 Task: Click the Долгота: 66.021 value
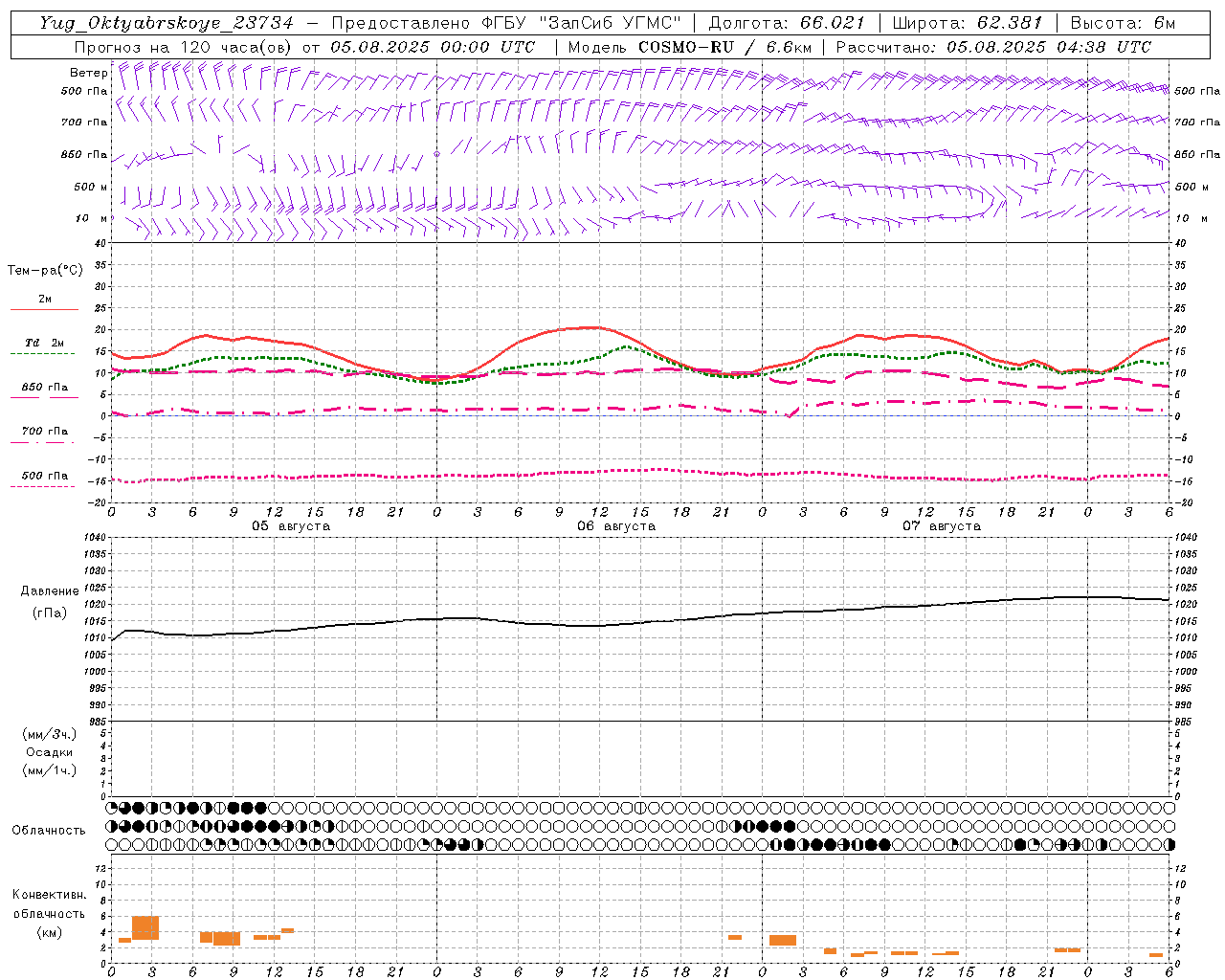click(787, 23)
